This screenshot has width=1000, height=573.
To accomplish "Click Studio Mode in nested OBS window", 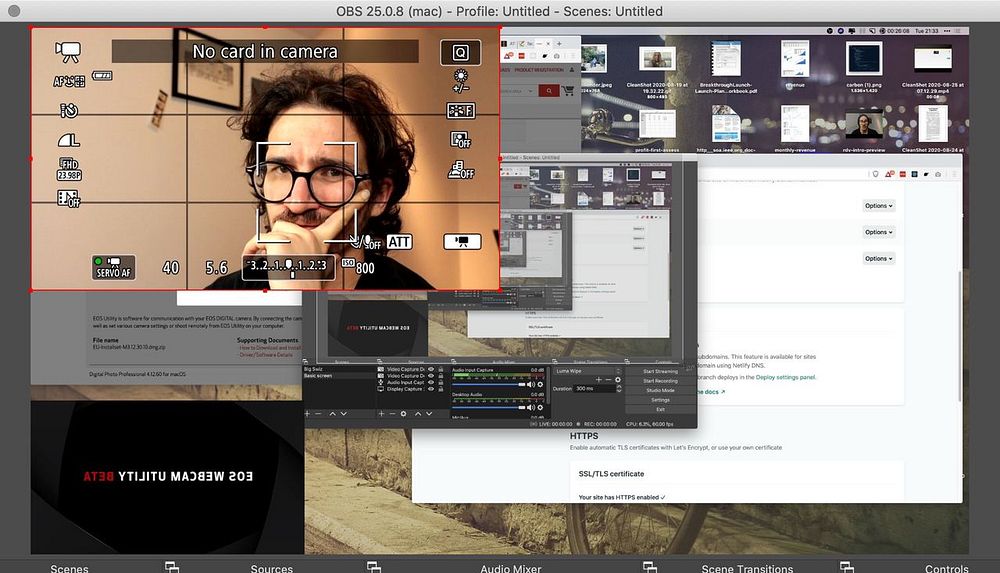I will 660,391.
